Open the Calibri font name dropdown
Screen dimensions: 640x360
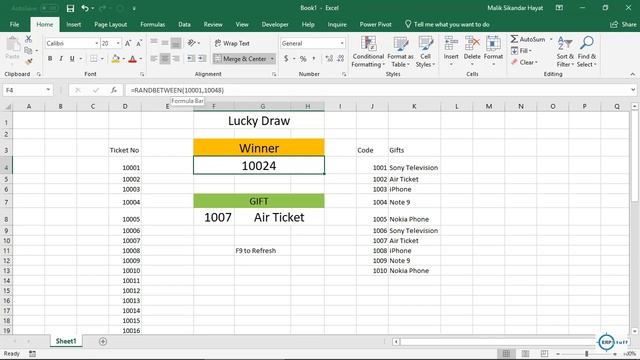pos(96,43)
